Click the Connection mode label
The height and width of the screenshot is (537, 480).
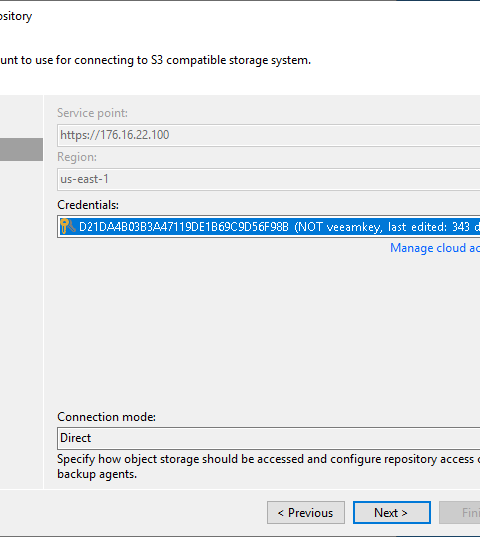point(106,417)
